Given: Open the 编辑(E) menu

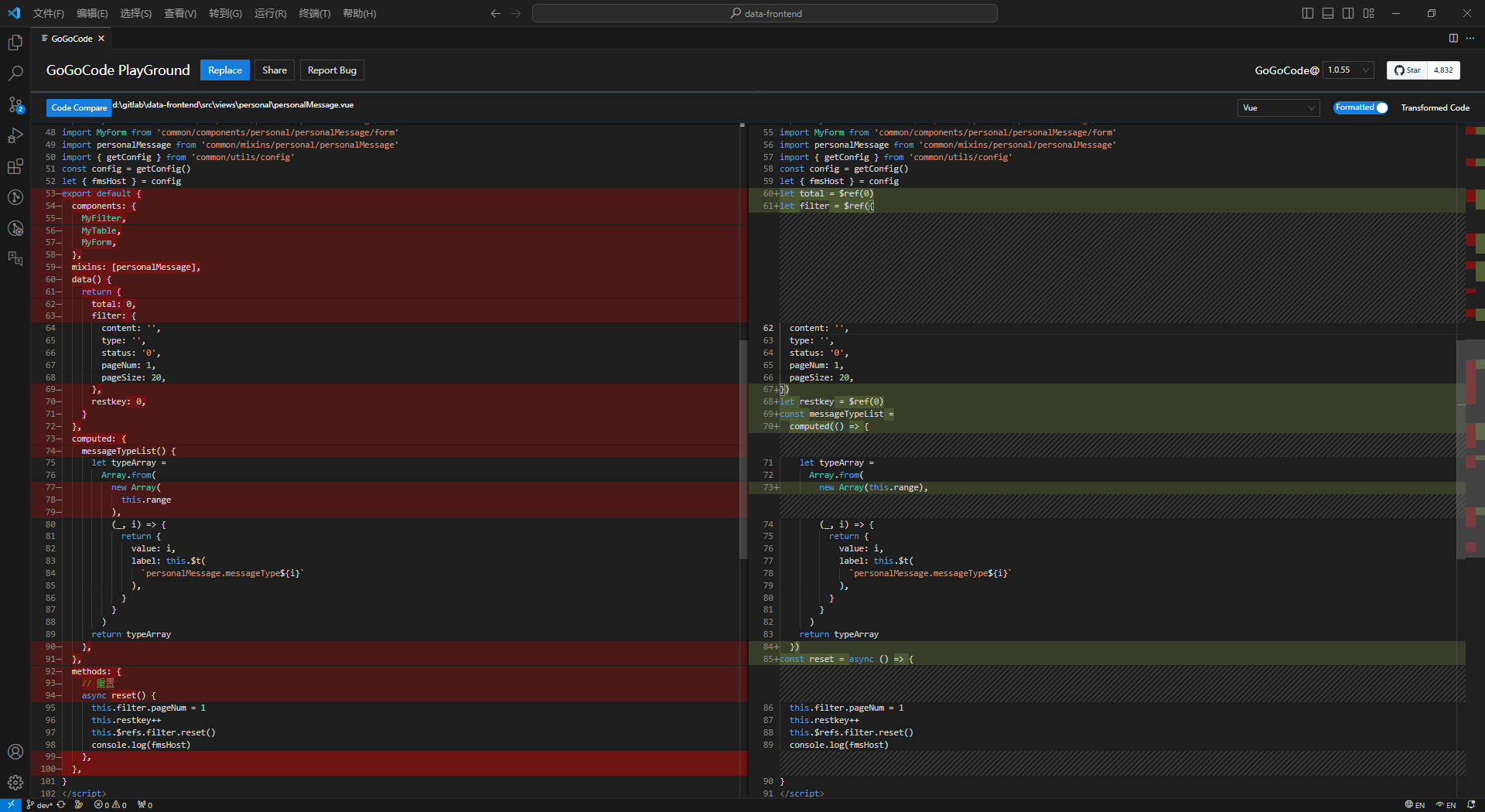Looking at the screenshot, I should 92,13.
